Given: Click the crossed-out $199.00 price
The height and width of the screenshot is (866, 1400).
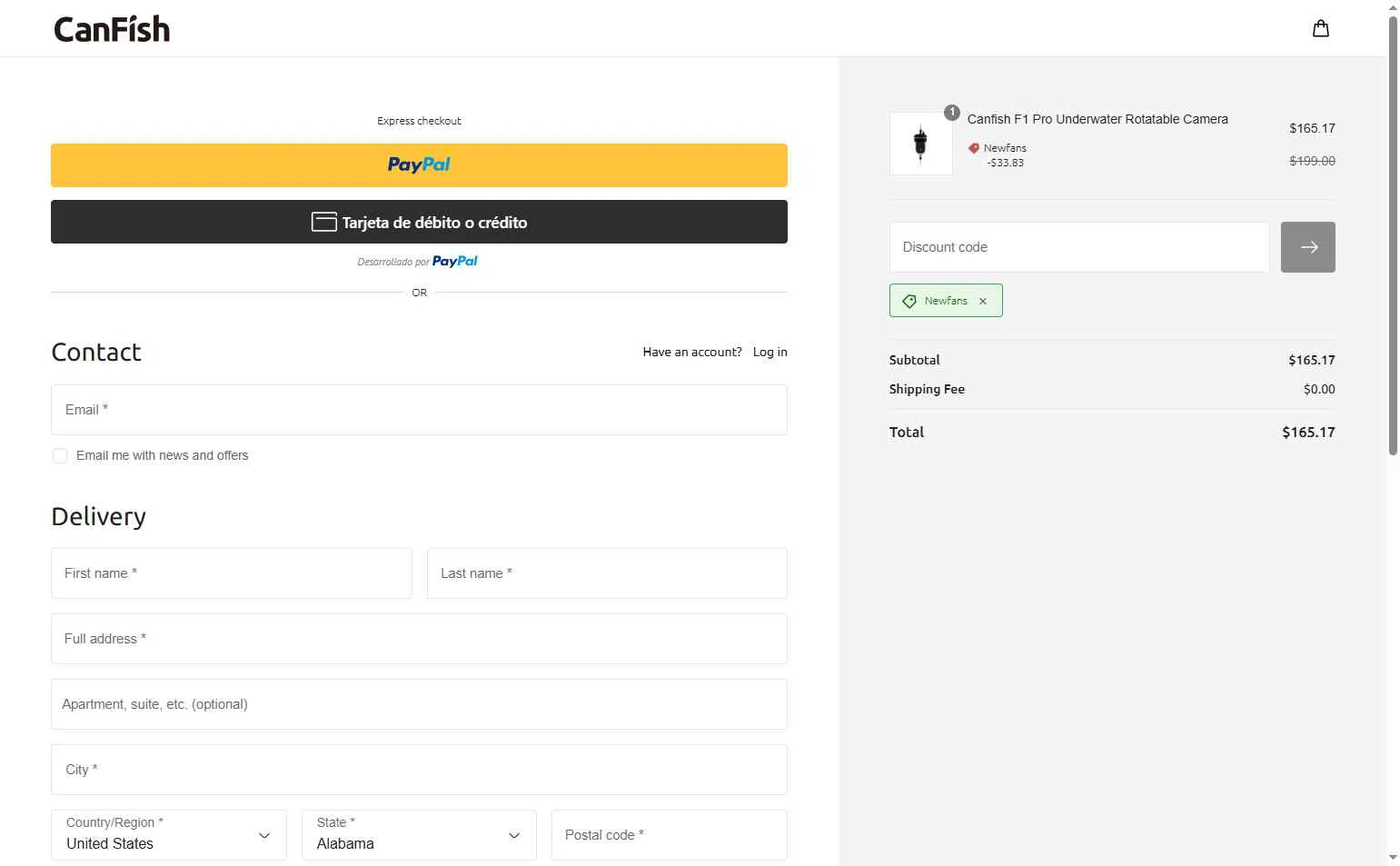Looking at the screenshot, I should point(1313,161).
